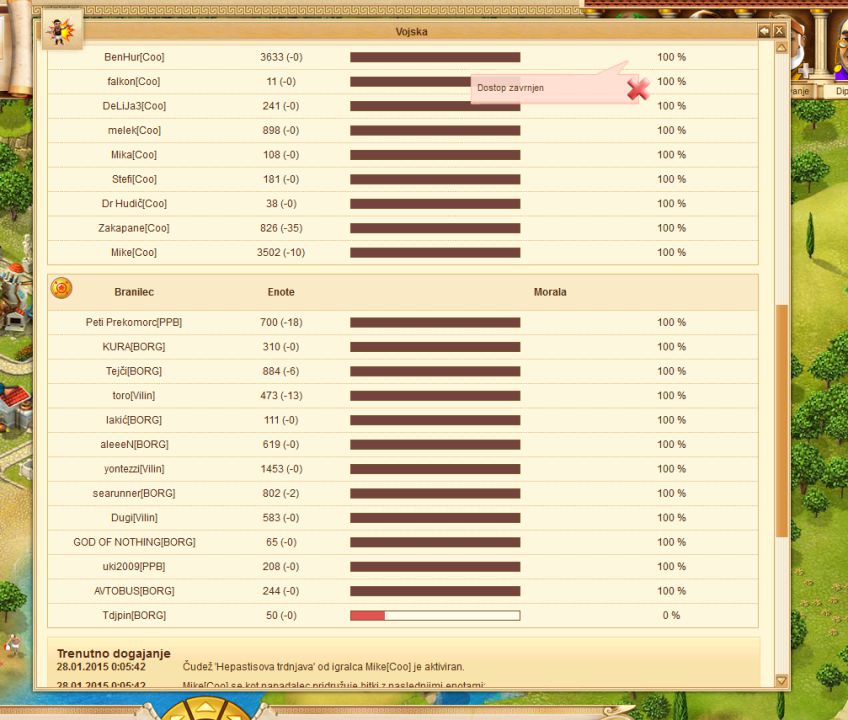This screenshot has height=720, width=848.
Task: Click the Trenutno dogajanje heading
Action: coord(114,653)
